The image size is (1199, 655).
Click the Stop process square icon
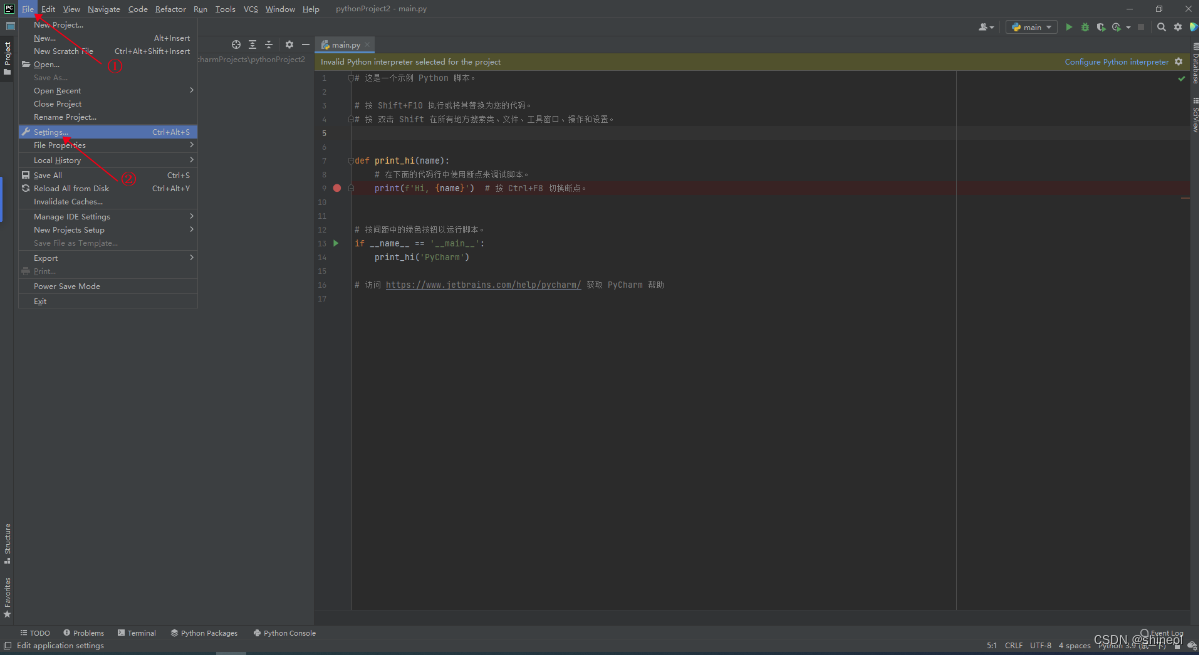coord(1141,27)
